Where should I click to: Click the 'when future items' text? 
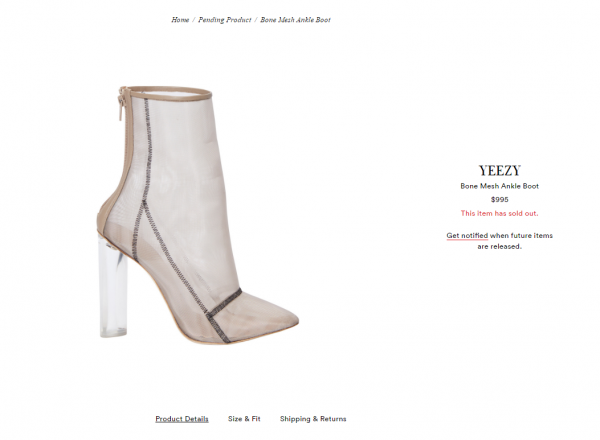[x=521, y=236]
